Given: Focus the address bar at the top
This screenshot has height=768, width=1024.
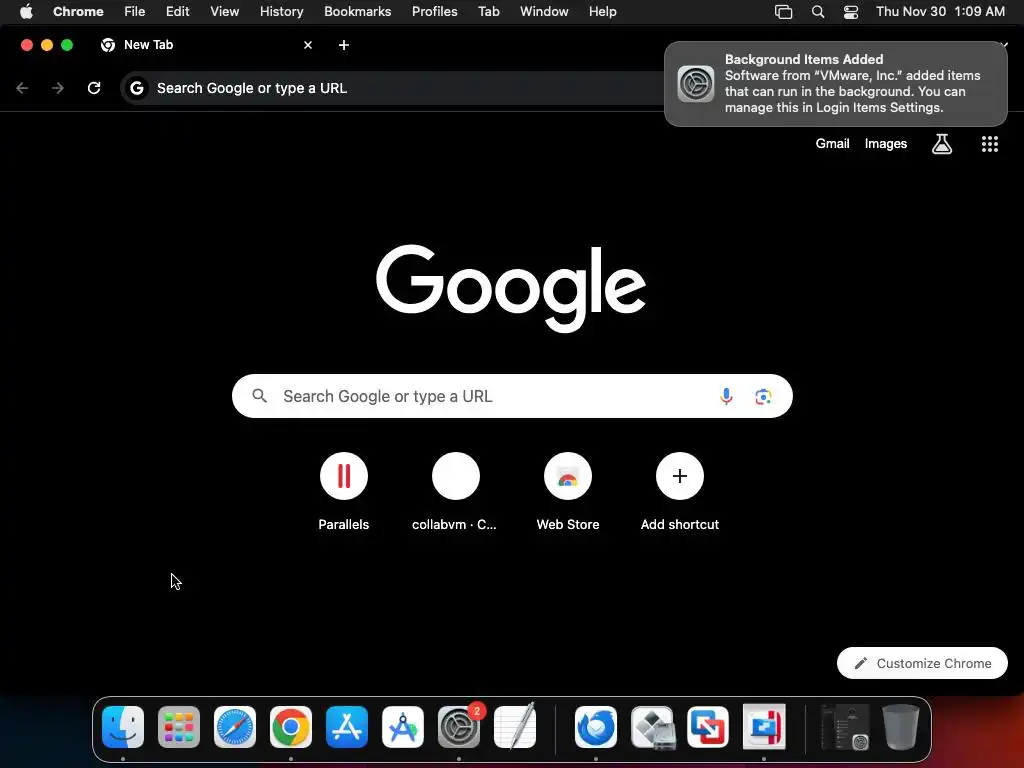Looking at the screenshot, I should click(x=392, y=88).
